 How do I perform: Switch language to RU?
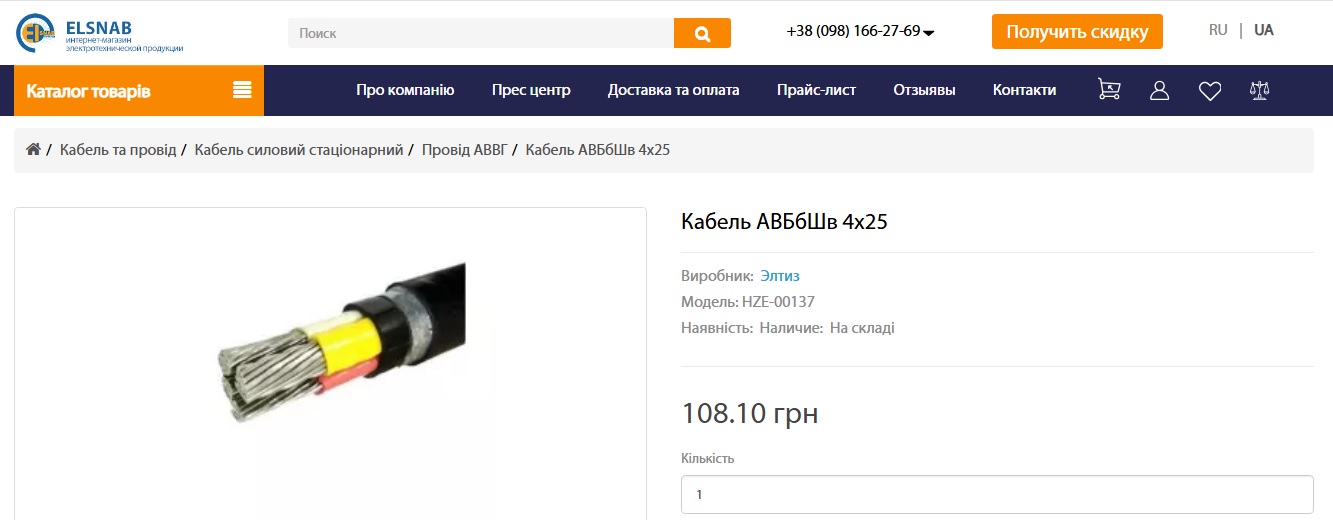pyautogui.click(x=1218, y=30)
